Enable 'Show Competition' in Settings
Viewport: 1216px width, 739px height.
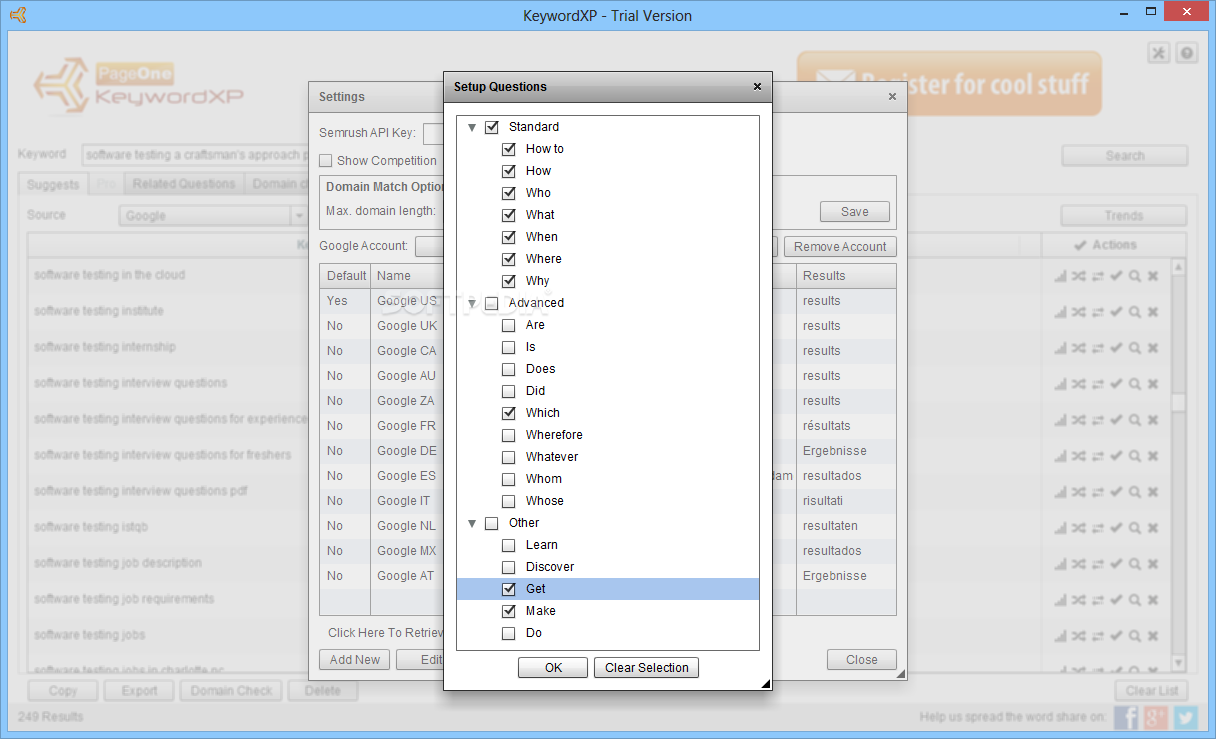point(326,161)
